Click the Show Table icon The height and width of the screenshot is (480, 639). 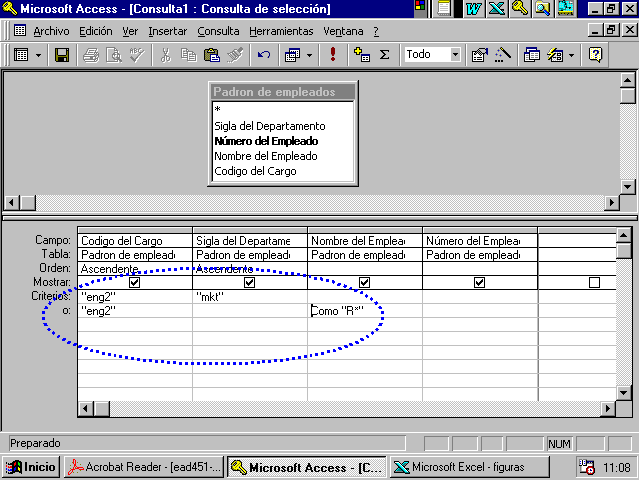(x=362, y=55)
